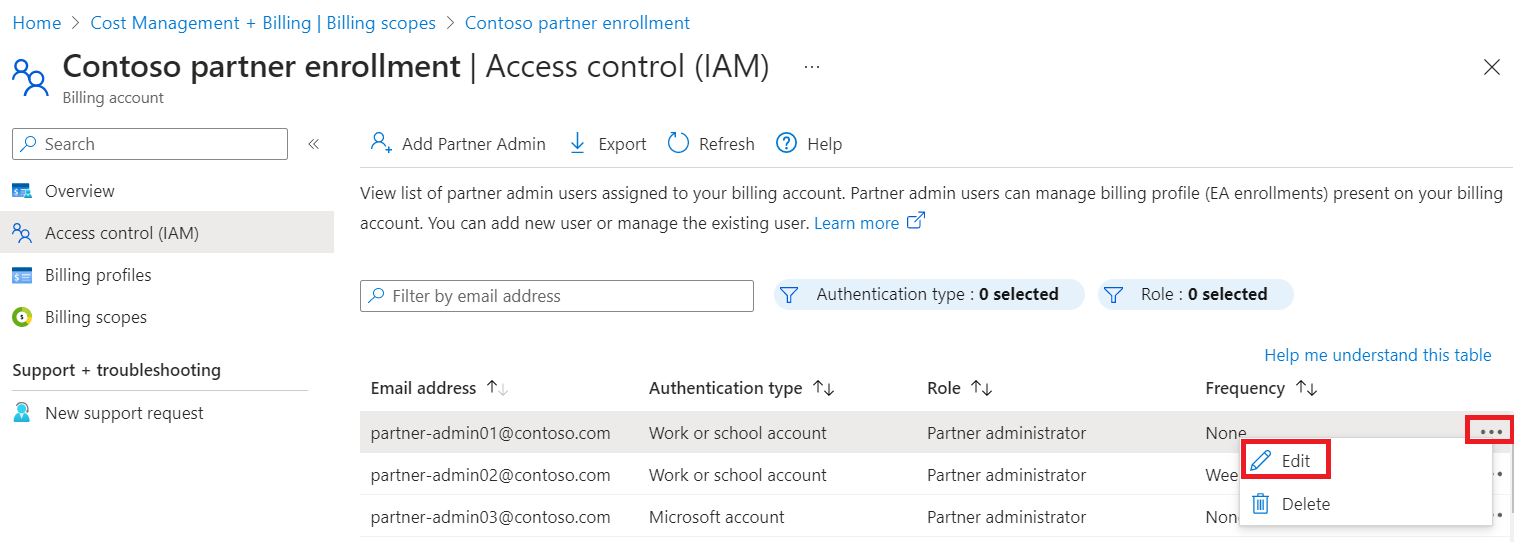Go to Billing scopes in sidebar

(95, 317)
